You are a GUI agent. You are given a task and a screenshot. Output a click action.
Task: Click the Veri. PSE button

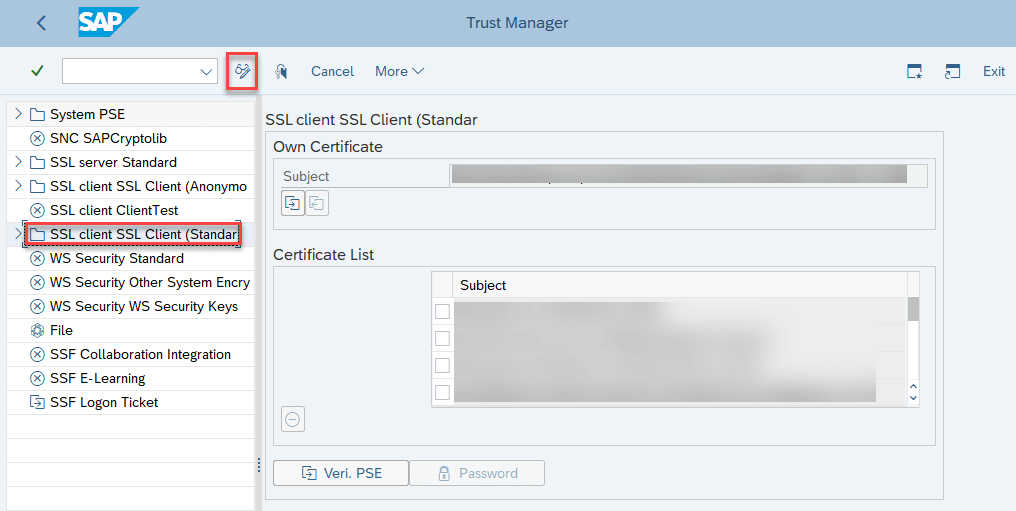point(341,473)
